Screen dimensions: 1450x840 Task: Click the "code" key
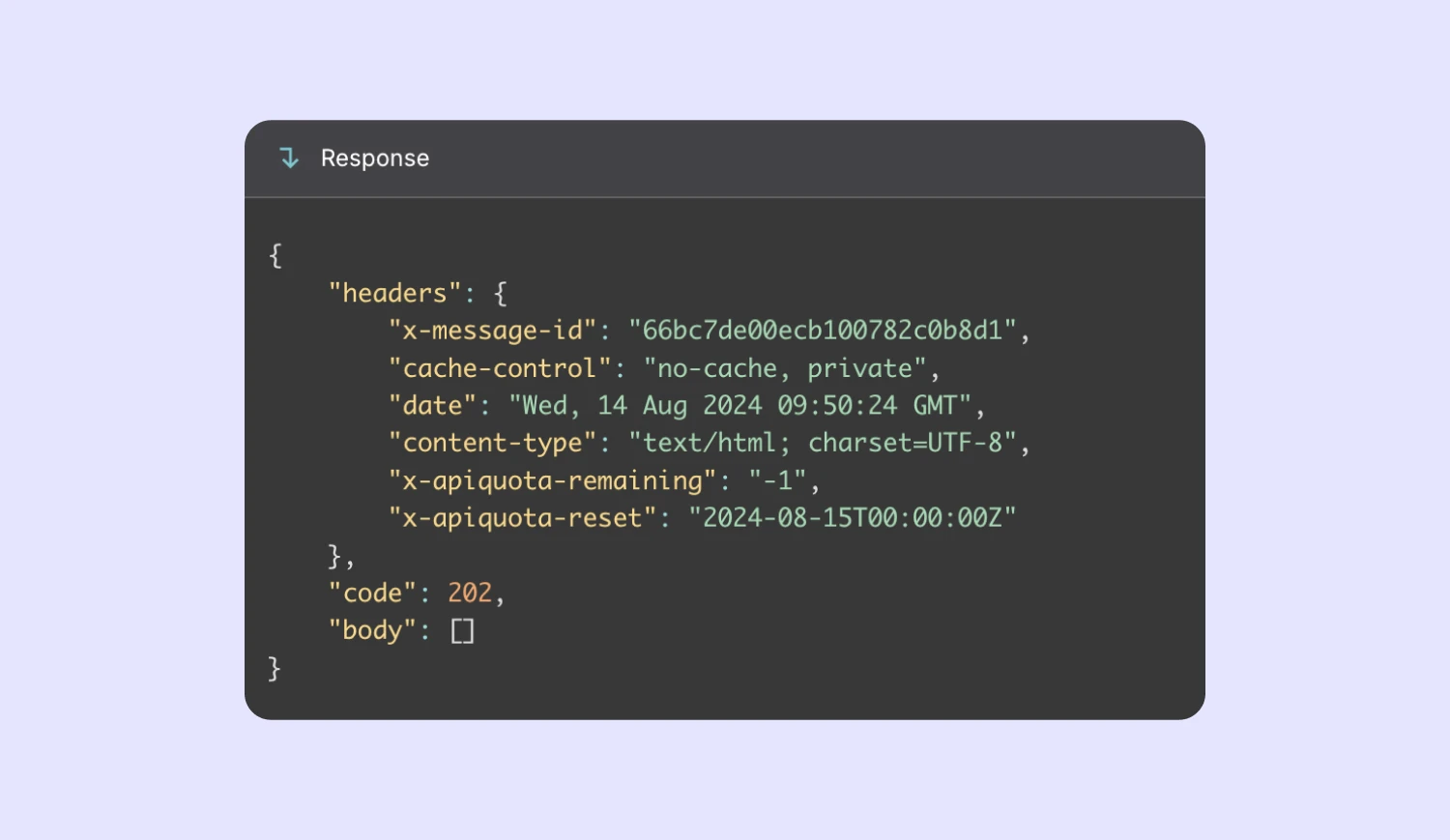(372, 593)
